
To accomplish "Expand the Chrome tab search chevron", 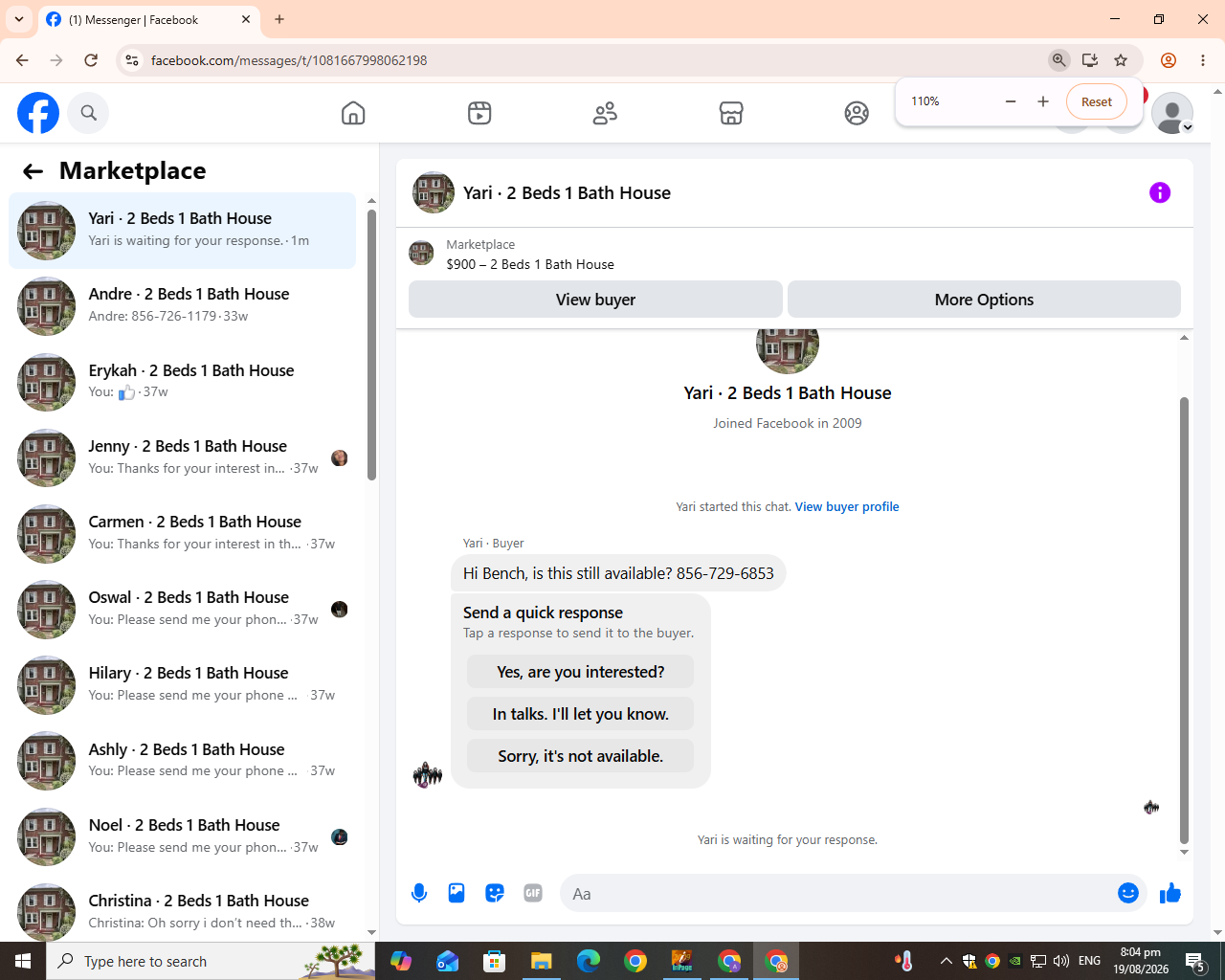I will (19, 19).
